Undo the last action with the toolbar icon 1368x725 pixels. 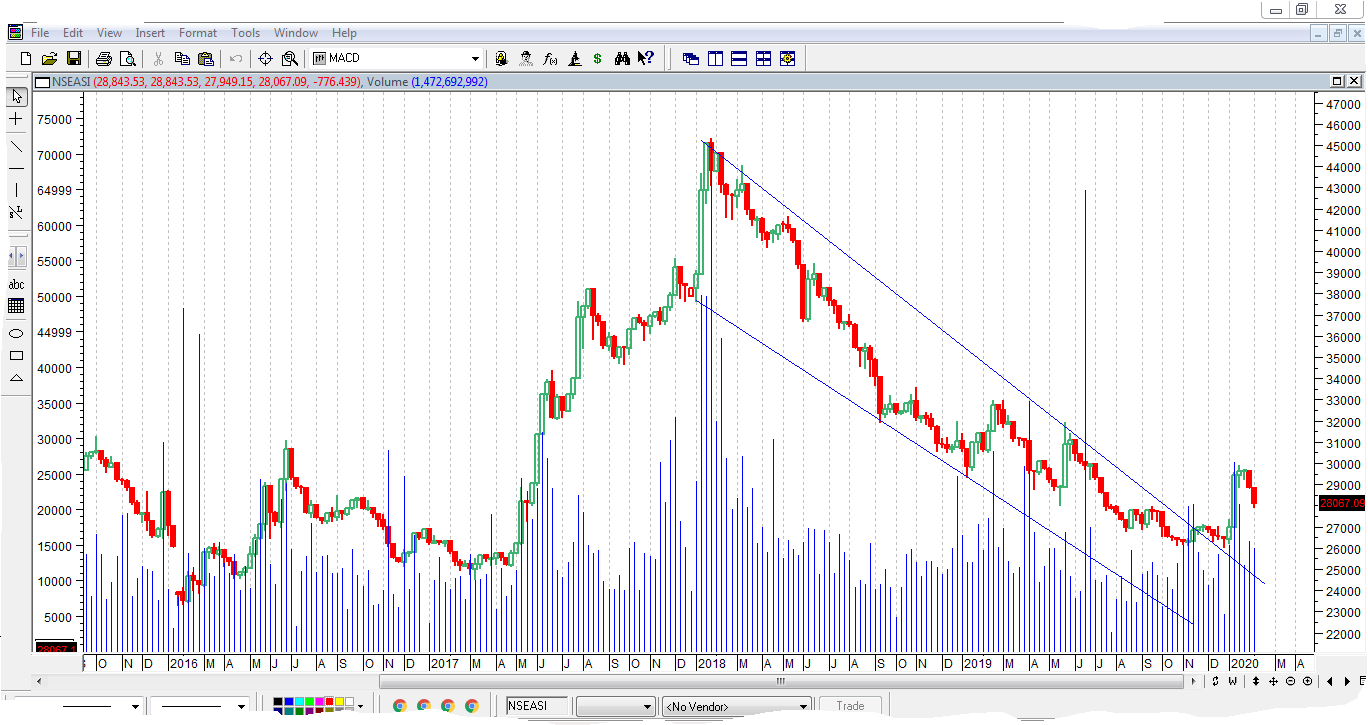[236, 59]
